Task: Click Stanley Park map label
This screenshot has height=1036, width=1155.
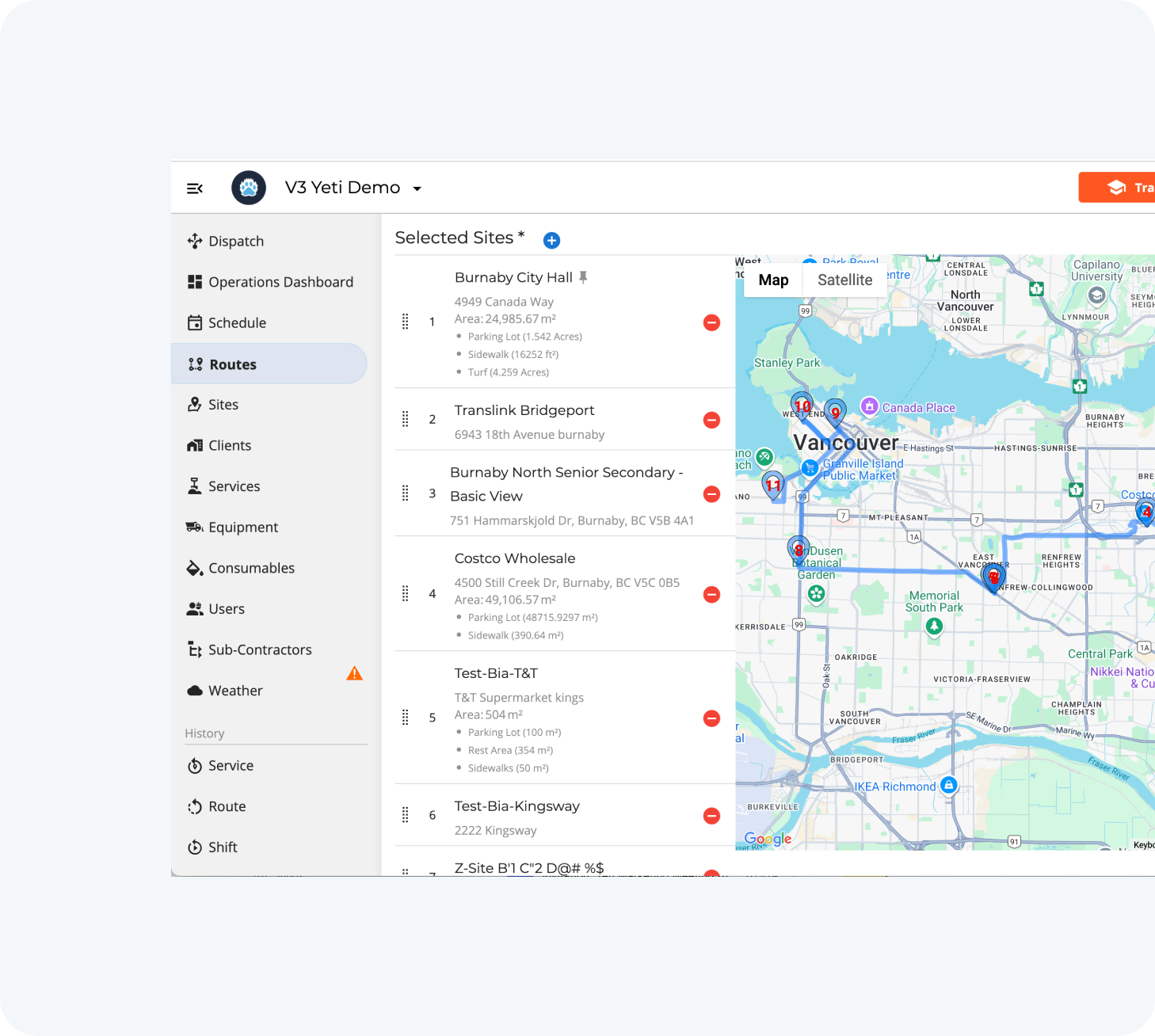Action: point(787,363)
